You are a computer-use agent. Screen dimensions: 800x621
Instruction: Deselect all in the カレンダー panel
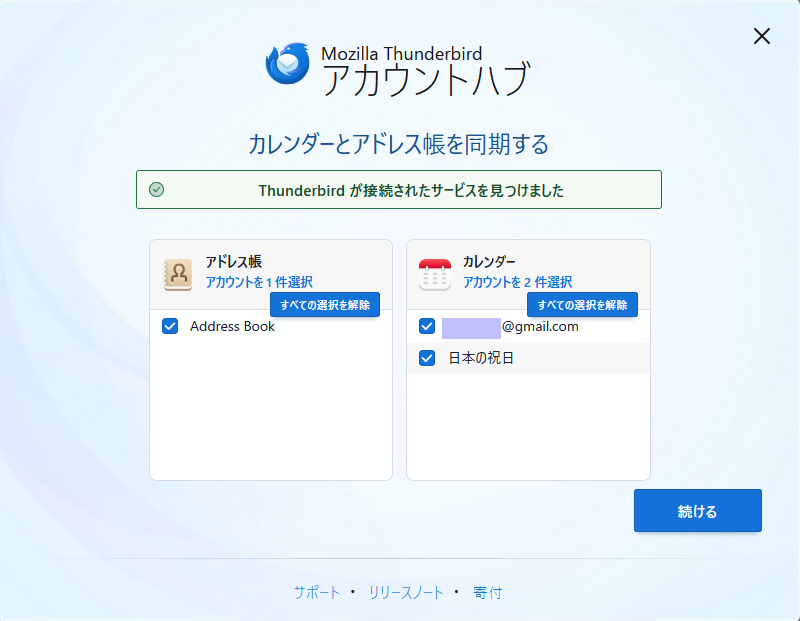tap(582, 305)
